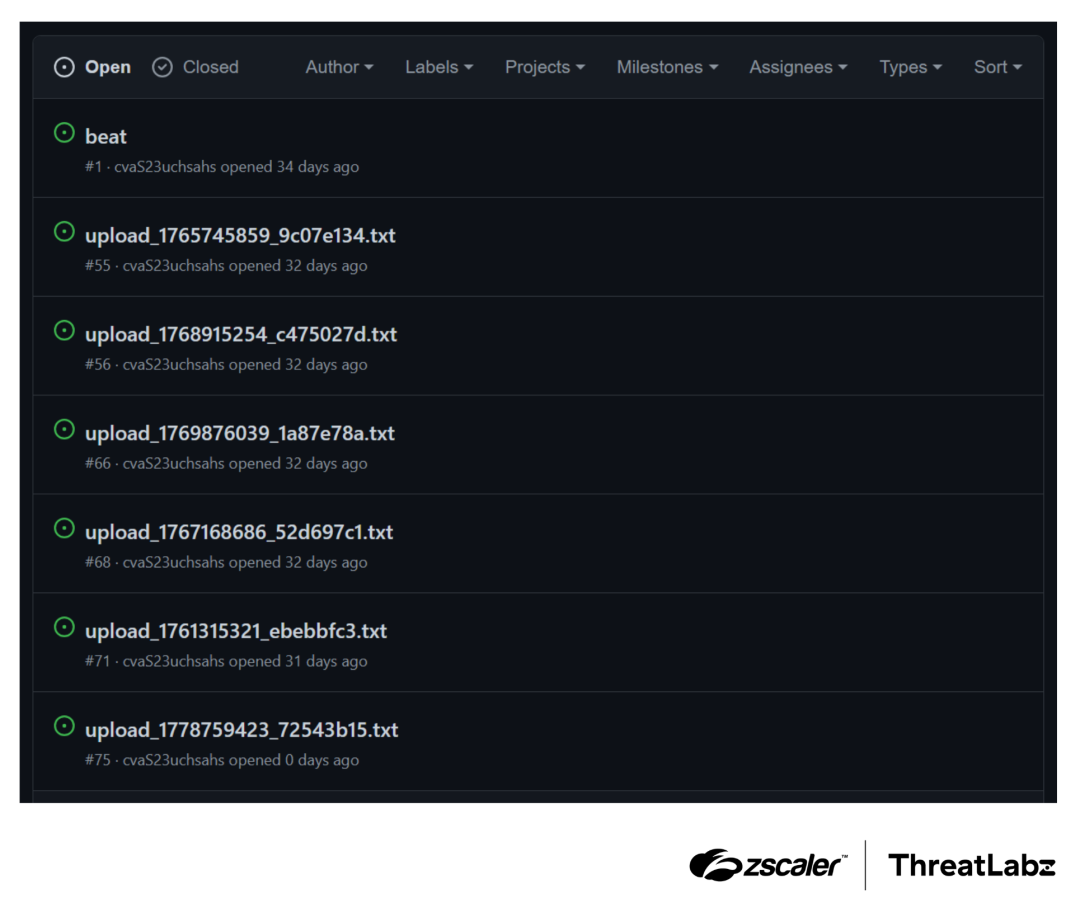1080x912 pixels.
Task: Open the Types filter dropdown
Action: pyautogui.click(x=910, y=67)
